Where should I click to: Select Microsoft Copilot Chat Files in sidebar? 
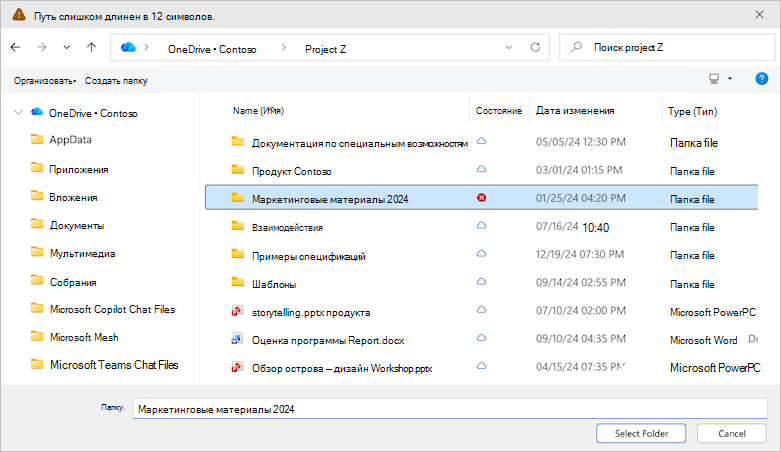coord(112,309)
